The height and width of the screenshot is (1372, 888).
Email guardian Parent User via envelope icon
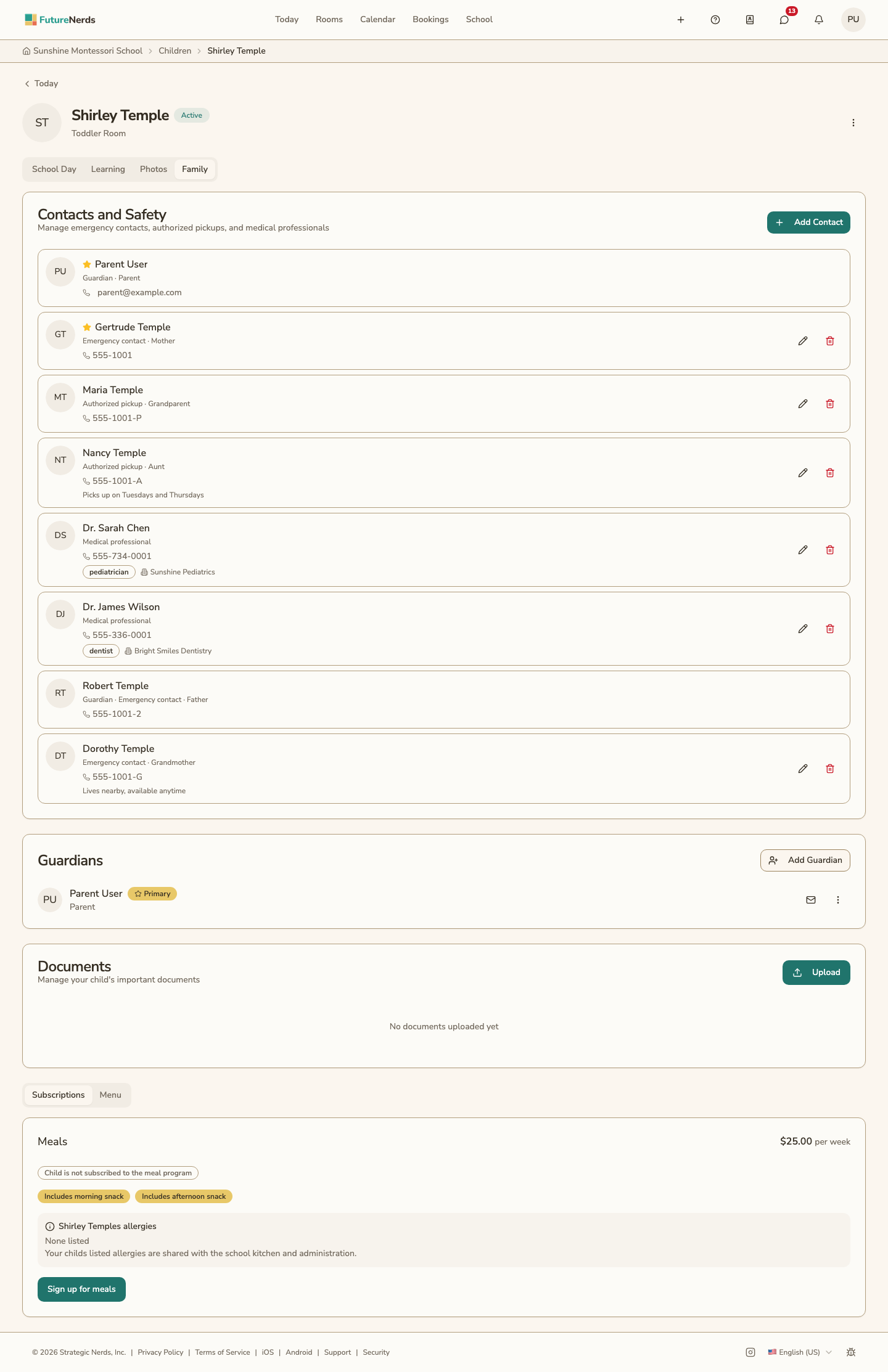(811, 900)
